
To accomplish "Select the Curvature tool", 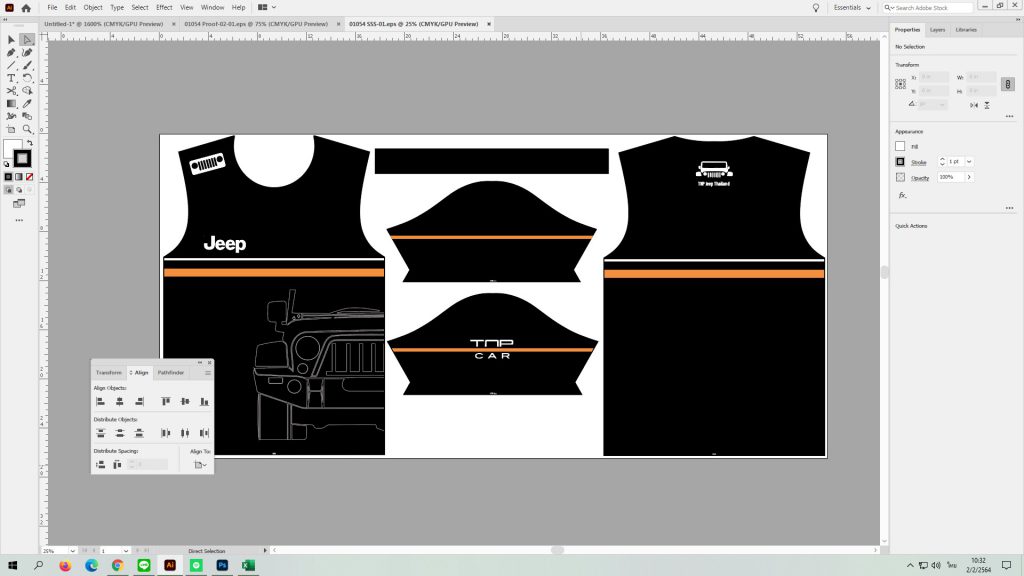I will (x=27, y=52).
